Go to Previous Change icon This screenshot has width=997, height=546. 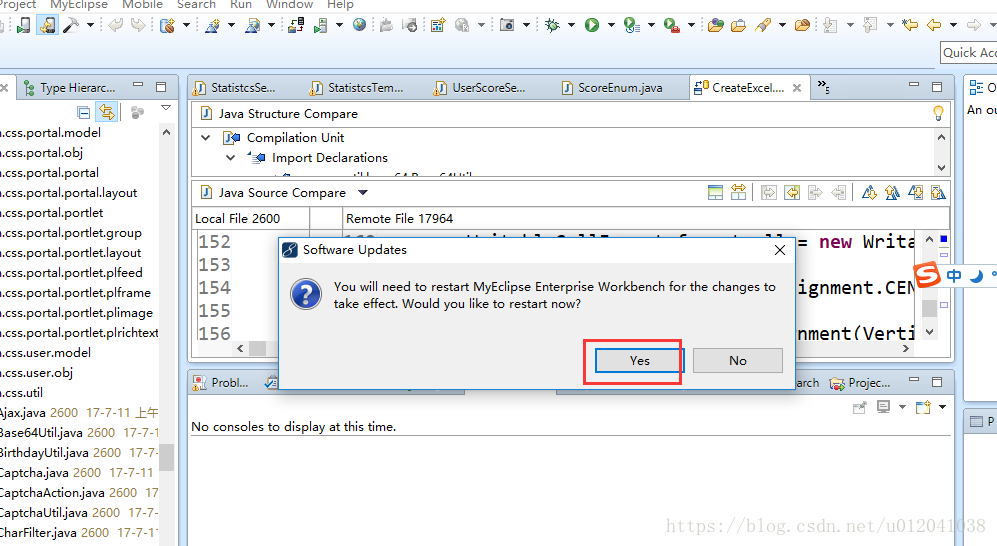[938, 193]
